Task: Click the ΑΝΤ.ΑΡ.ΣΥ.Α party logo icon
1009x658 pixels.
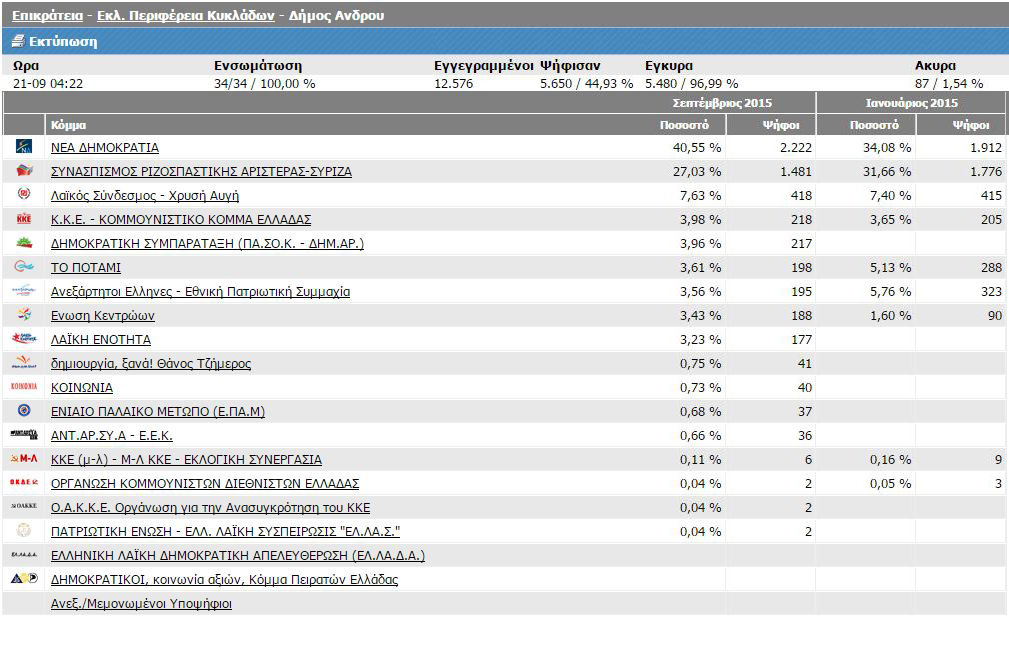Action: point(24,434)
